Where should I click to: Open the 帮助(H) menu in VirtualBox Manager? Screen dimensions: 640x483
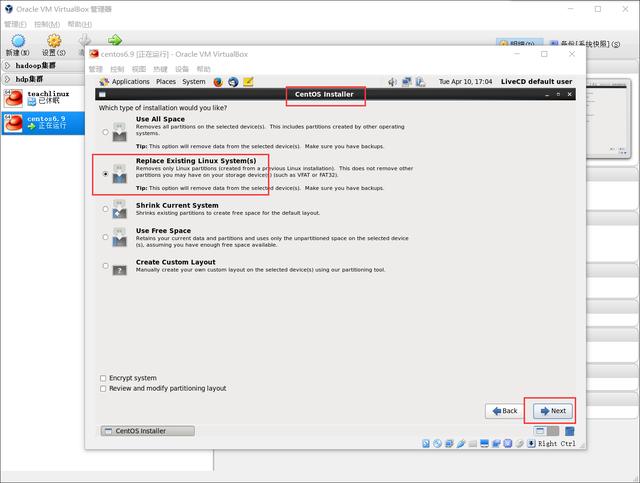tap(80, 24)
